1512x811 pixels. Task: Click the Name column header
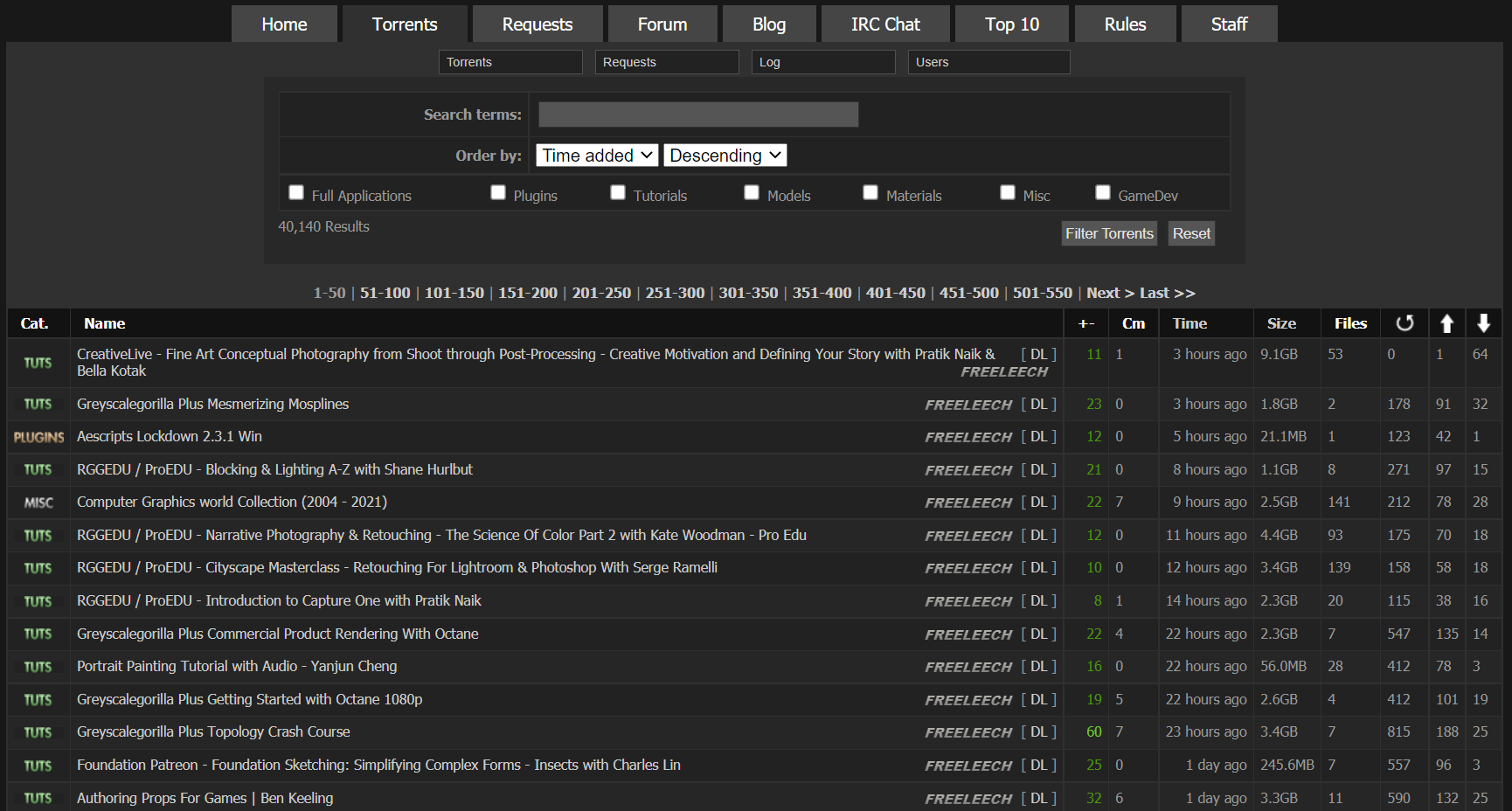click(105, 323)
